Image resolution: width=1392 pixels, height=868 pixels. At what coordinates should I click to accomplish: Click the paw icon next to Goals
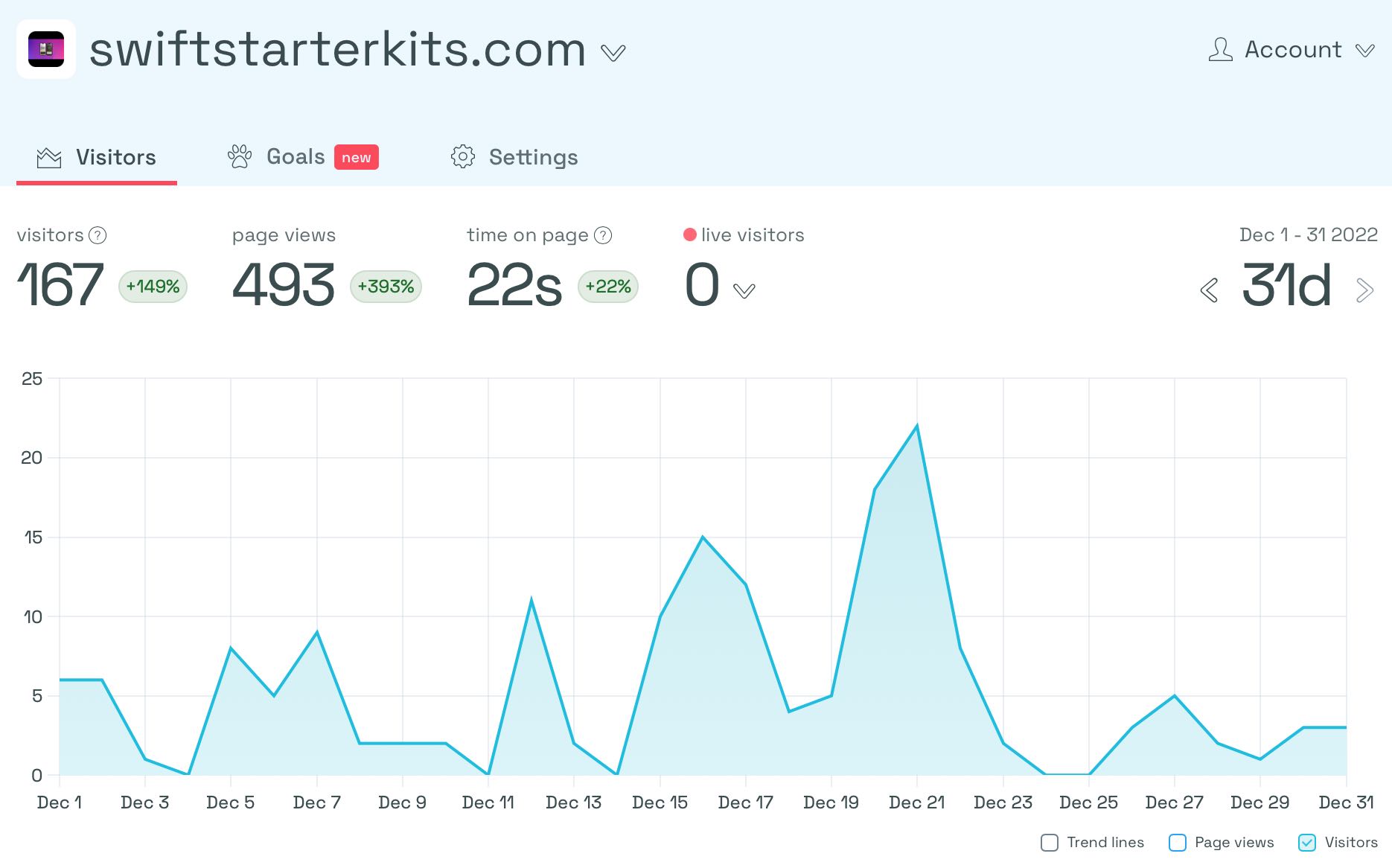(x=239, y=156)
